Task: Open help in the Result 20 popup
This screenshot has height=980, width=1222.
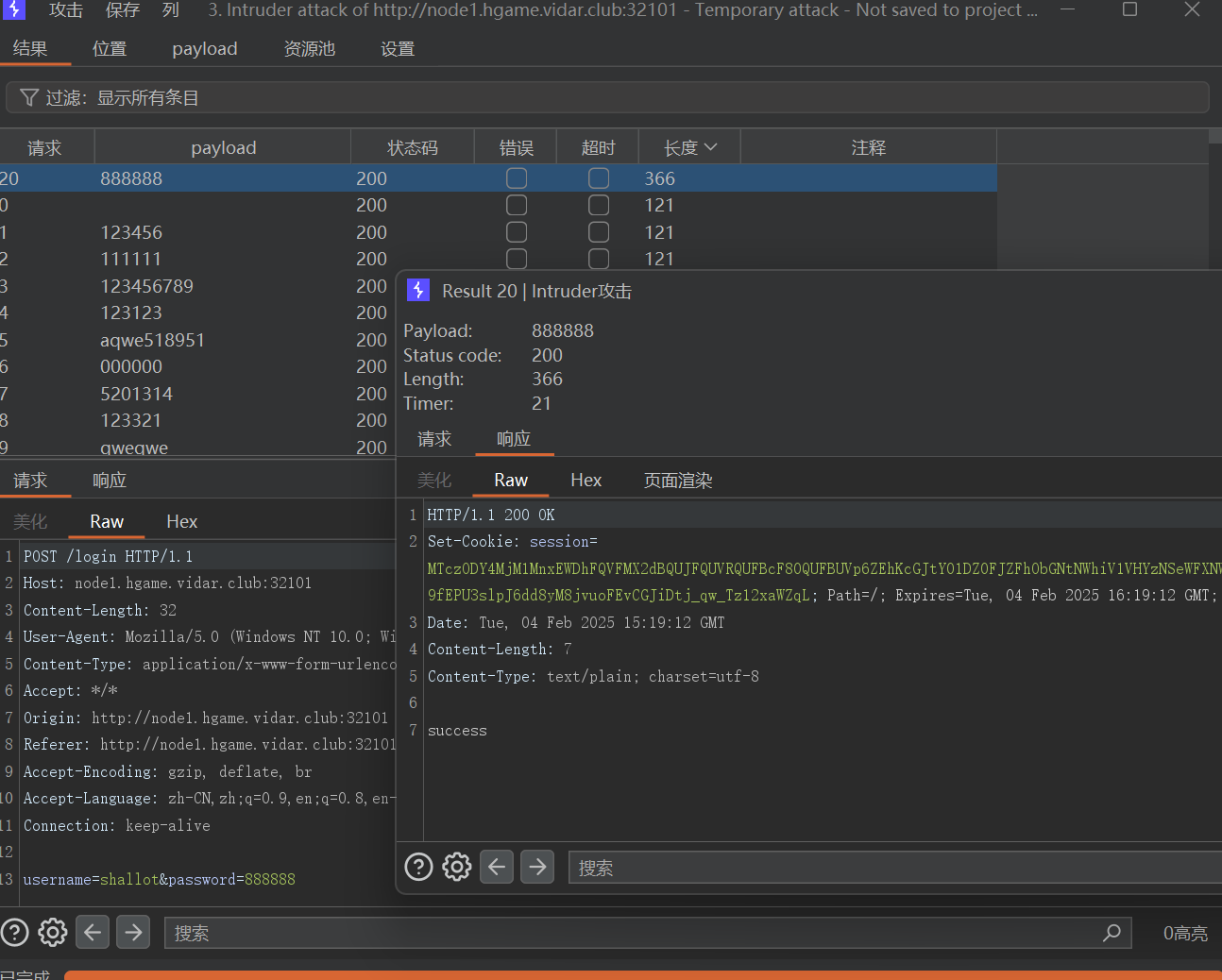Action: 418,867
